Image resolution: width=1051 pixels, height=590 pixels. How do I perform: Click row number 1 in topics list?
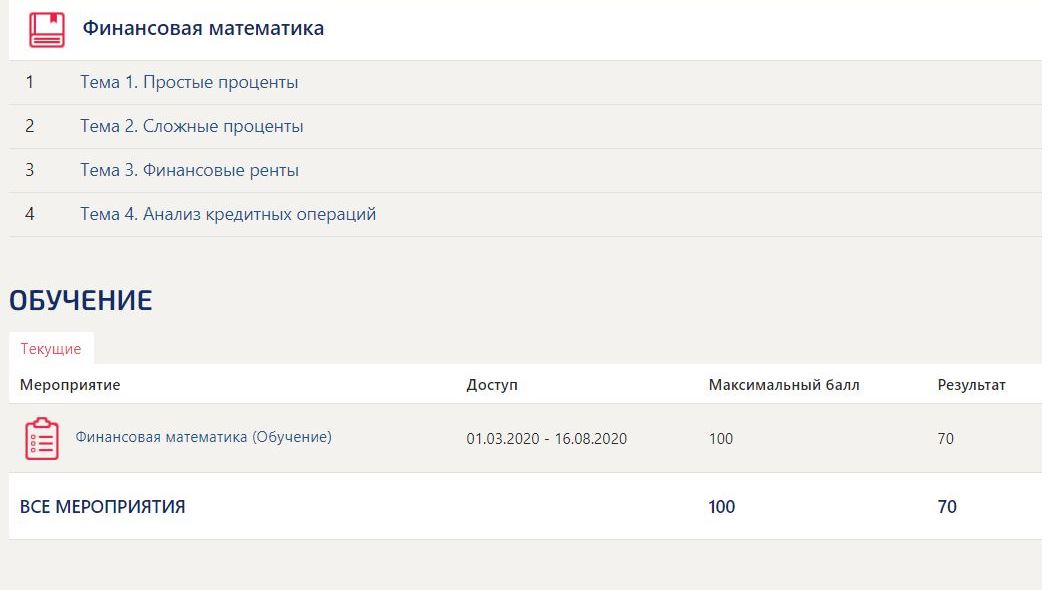pos(30,82)
